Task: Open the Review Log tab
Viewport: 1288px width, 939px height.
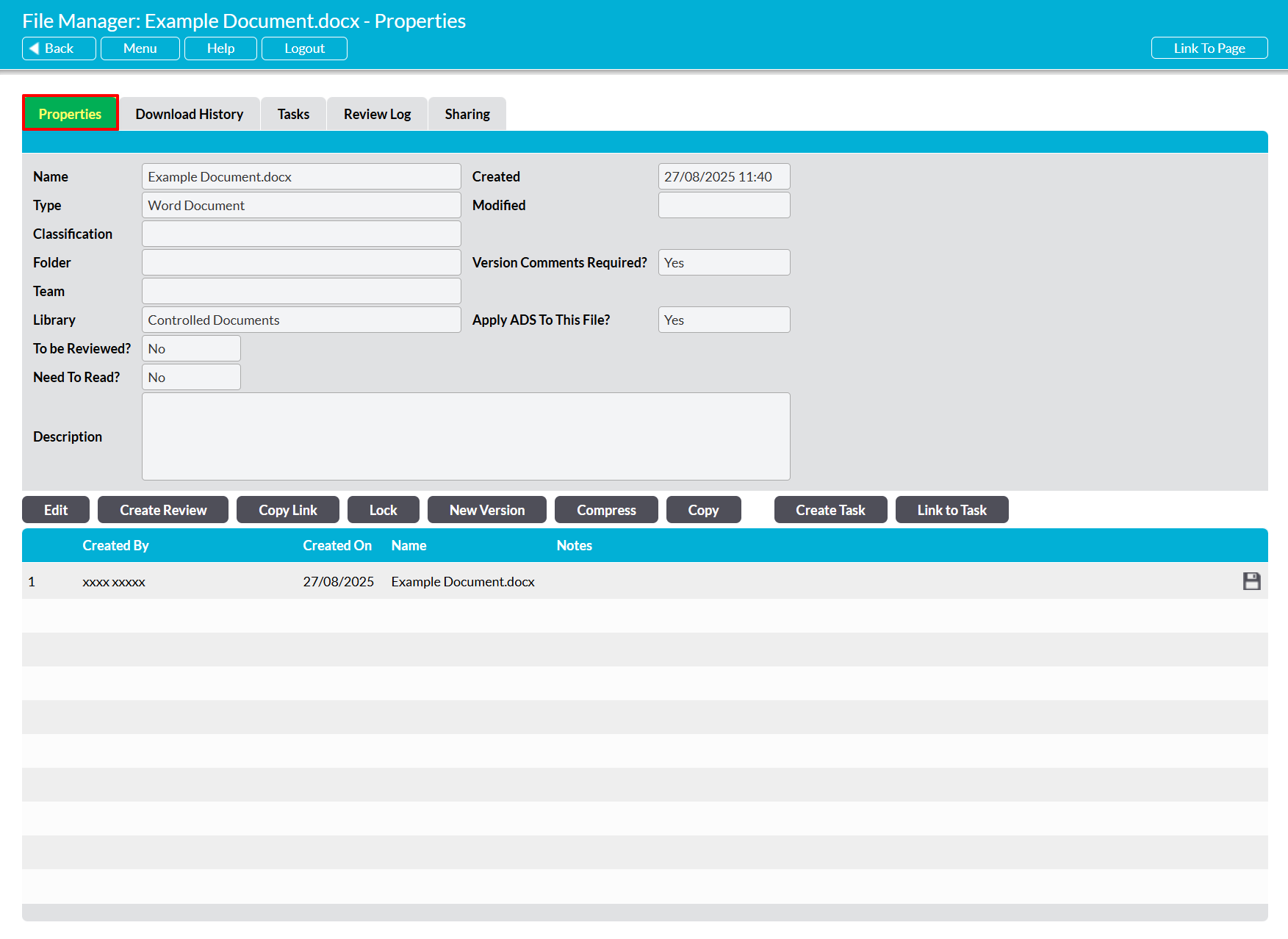Action: click(377, 114)
